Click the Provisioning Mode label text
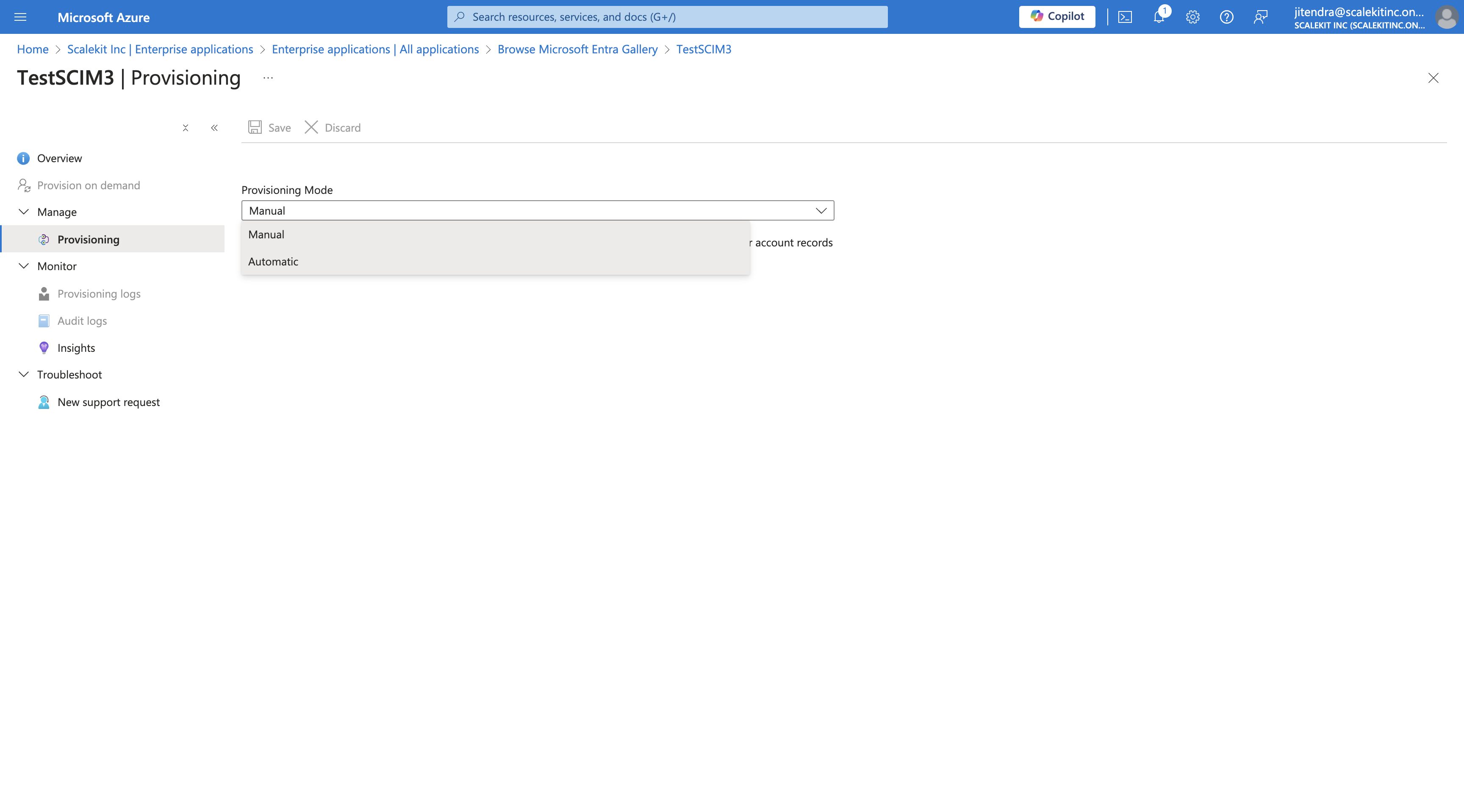This screenshot has height=812, width=1464. click(x=287, y=190)
